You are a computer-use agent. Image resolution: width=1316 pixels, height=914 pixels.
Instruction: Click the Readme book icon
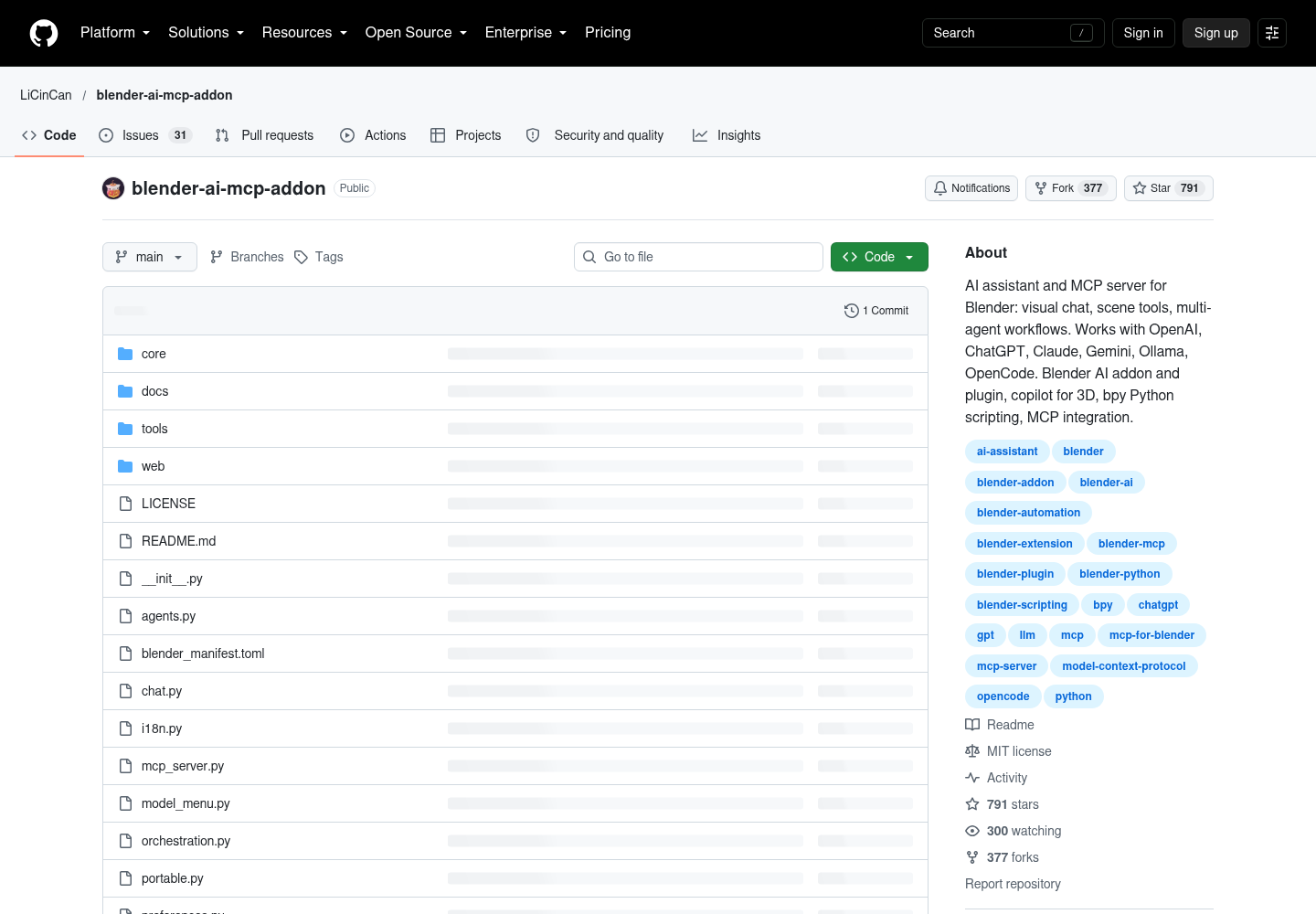click(x=972, y=725)
